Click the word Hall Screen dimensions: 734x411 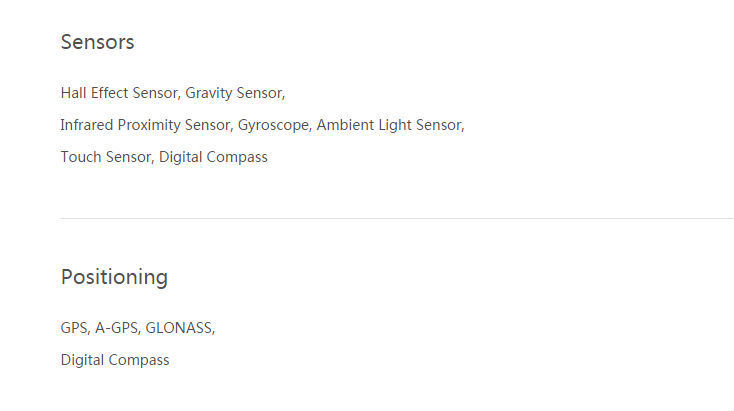click(73, 93)
